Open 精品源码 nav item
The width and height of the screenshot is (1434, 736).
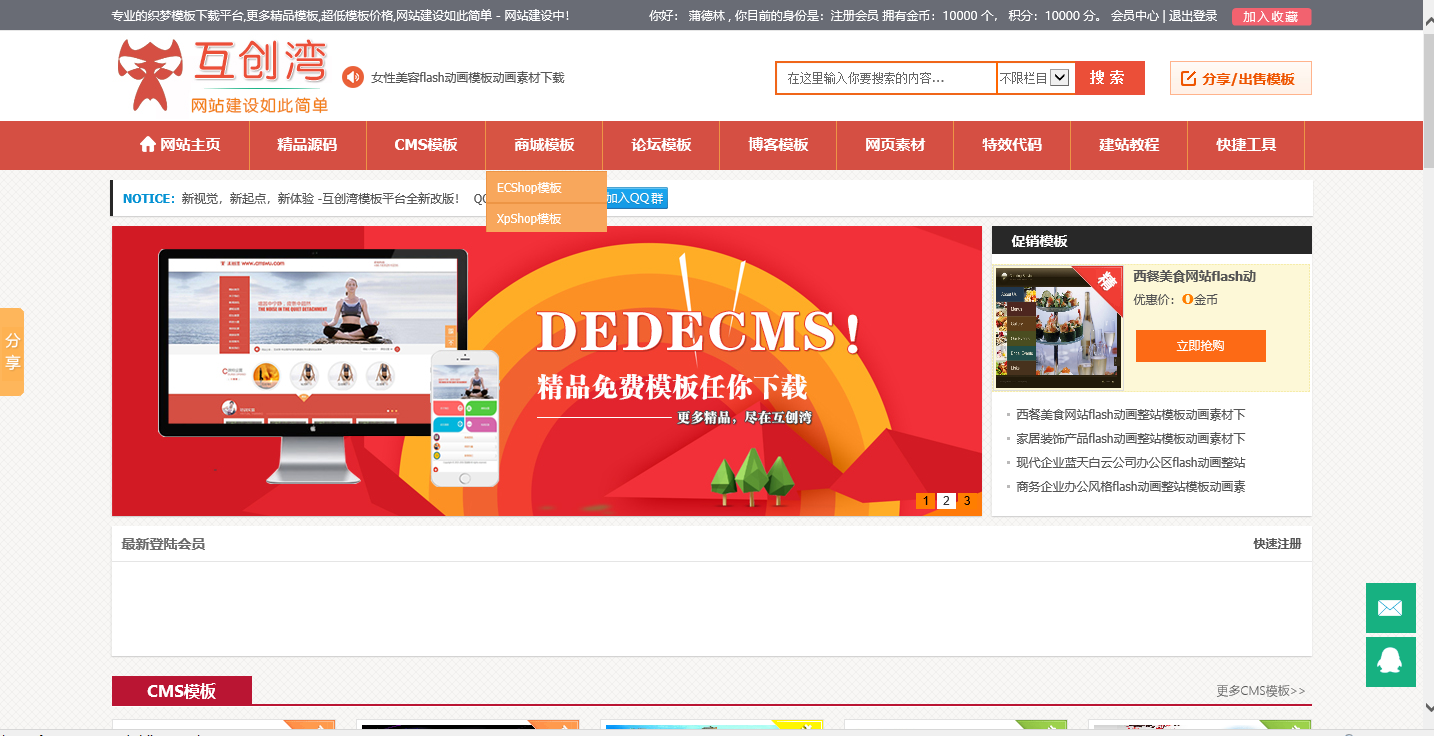[x=307, y=145]
